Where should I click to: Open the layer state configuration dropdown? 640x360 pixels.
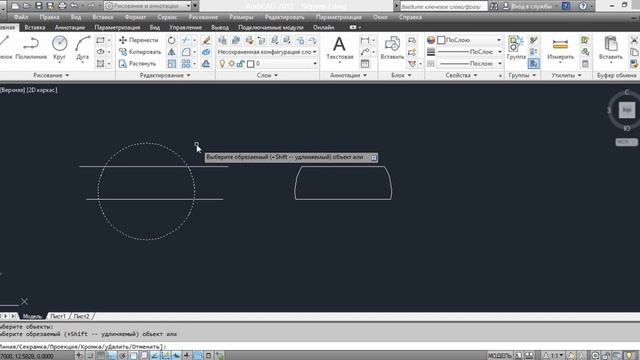pos(267,52)
